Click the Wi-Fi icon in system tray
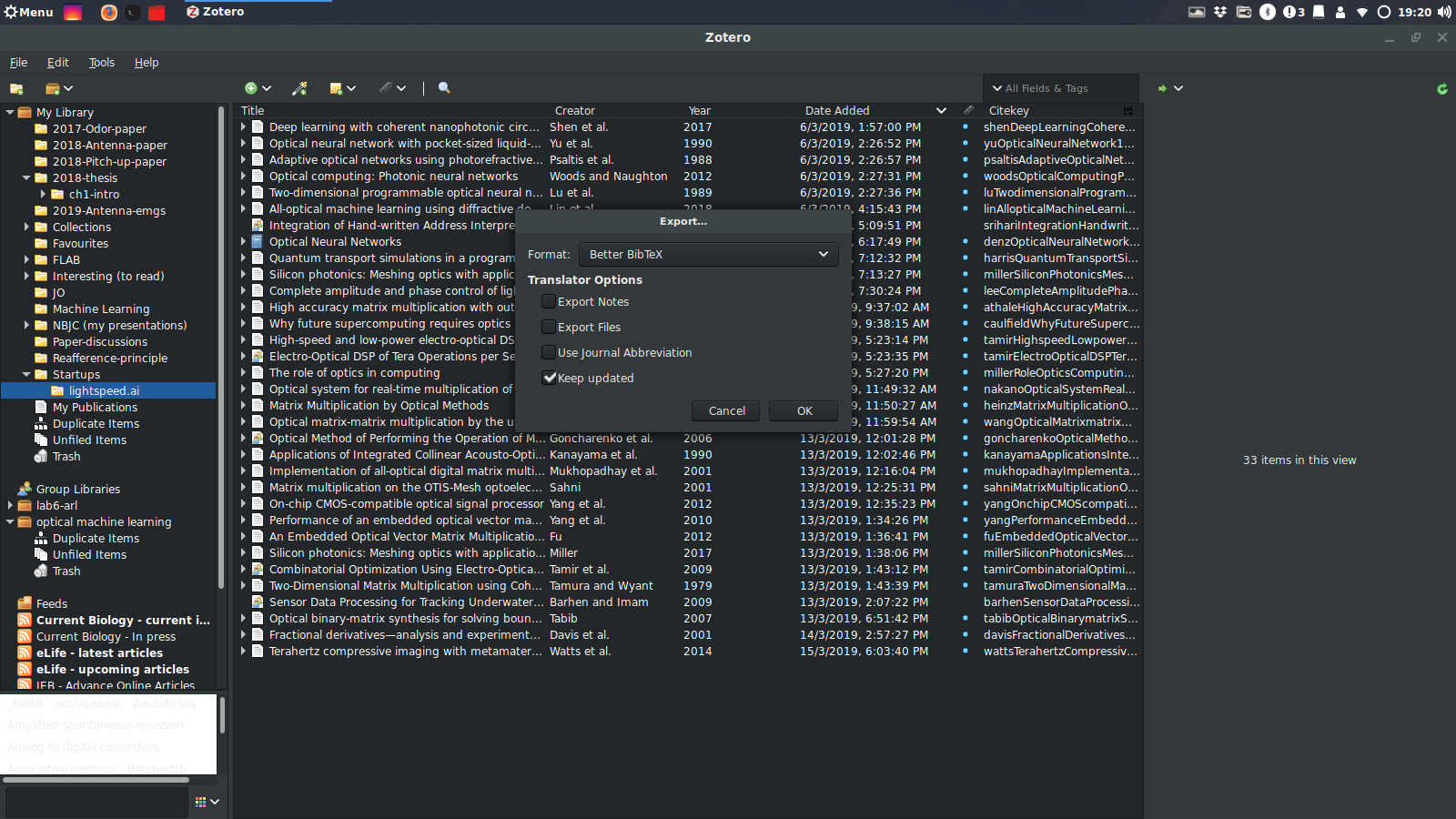The image size is (1456, 819). point(1362,12)
